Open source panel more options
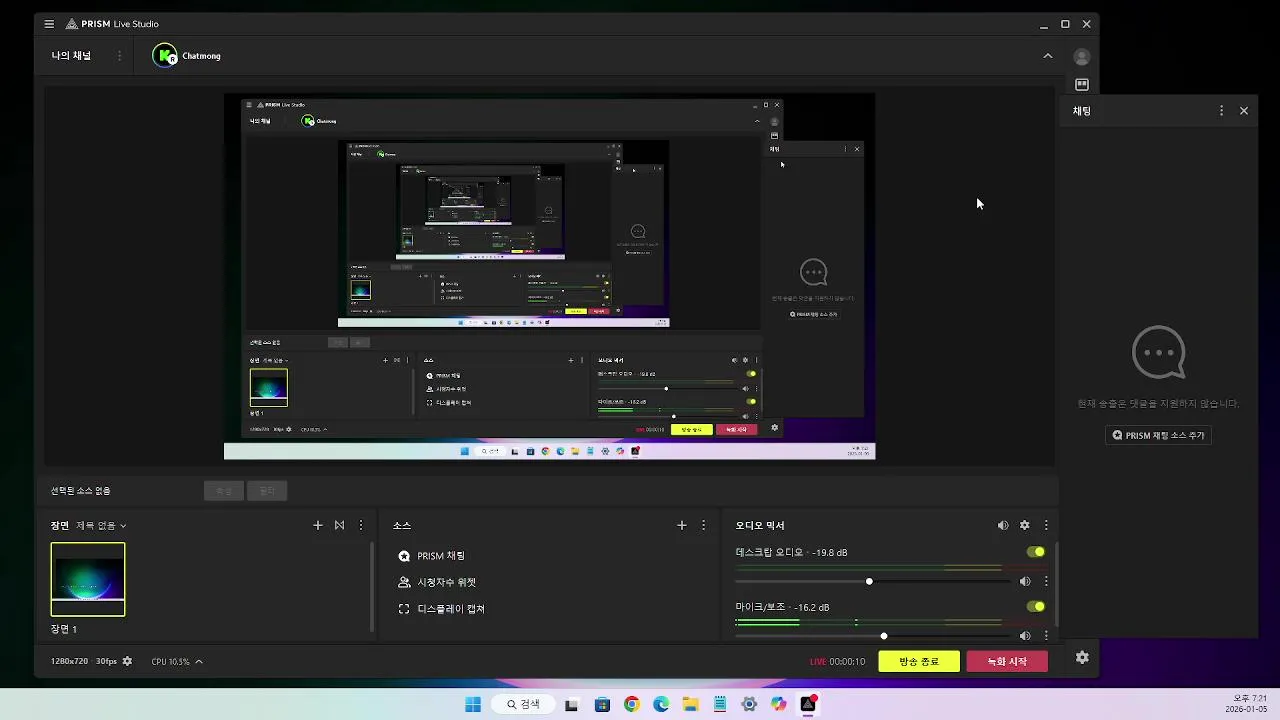Image resolution: width=1280 pixels, height=720 pixels. (703, 525)
